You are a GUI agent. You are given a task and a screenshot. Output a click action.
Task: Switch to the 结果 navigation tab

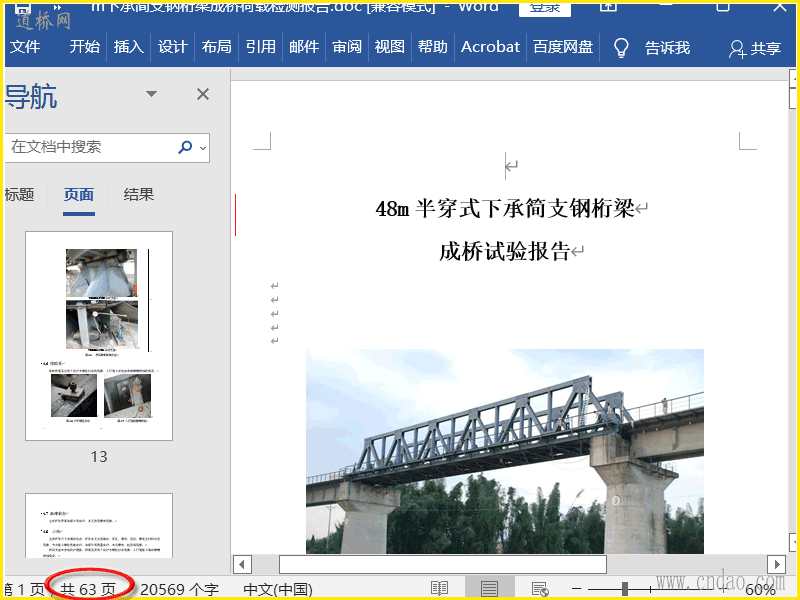pyautogui.click(x=138, y=194)
